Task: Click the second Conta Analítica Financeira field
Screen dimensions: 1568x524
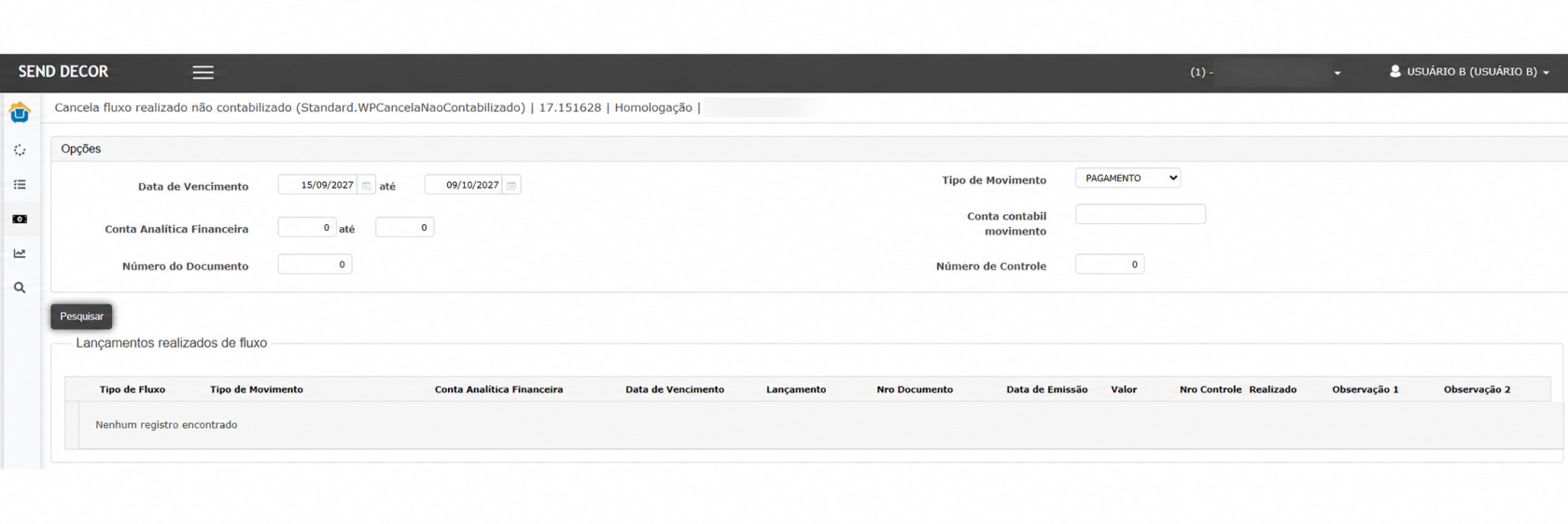Action: (404, 228)
